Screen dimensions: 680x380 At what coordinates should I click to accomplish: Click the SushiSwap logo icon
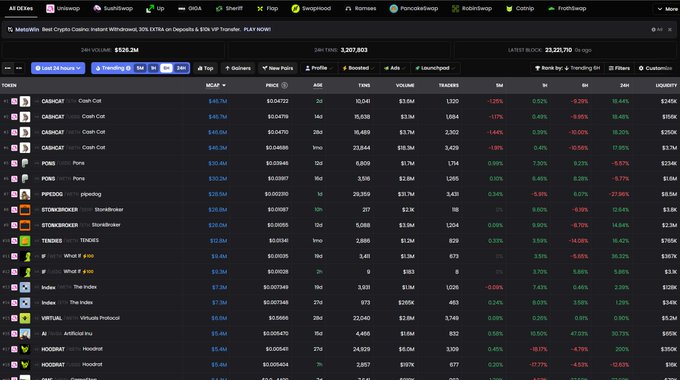tap(97, 9)
